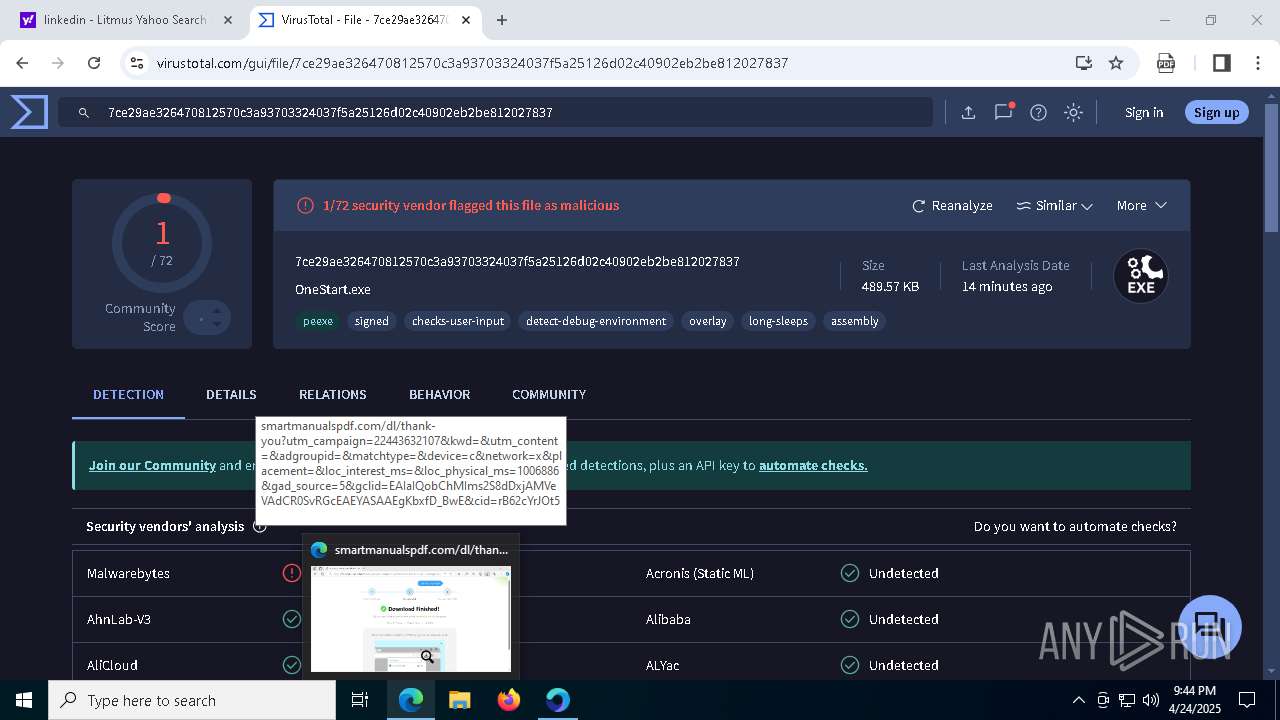Click info icon beside Security vendors' analysis
1280x720 pixels.
coord(260,527)
